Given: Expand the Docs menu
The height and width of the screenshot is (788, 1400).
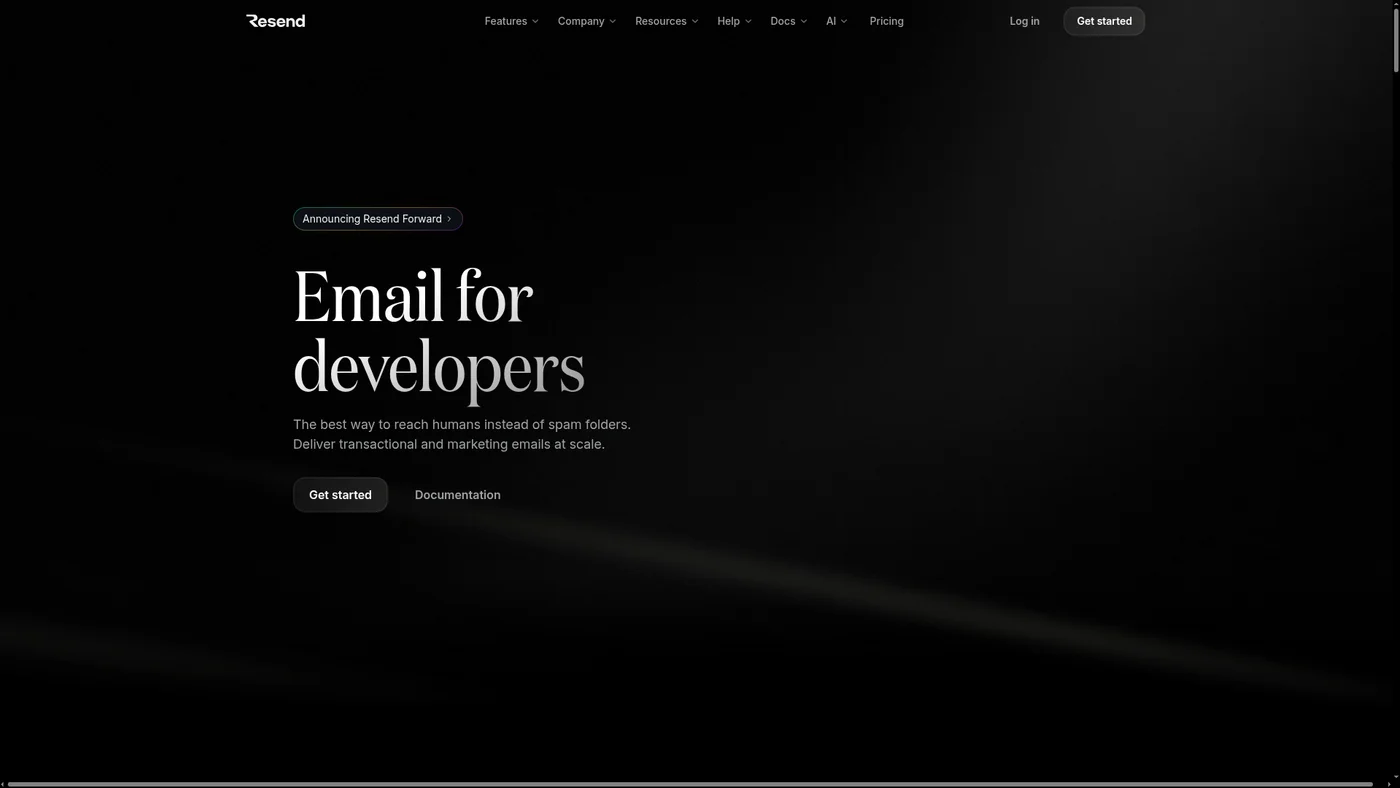Looking at the screenshot, I should point(788,21).
